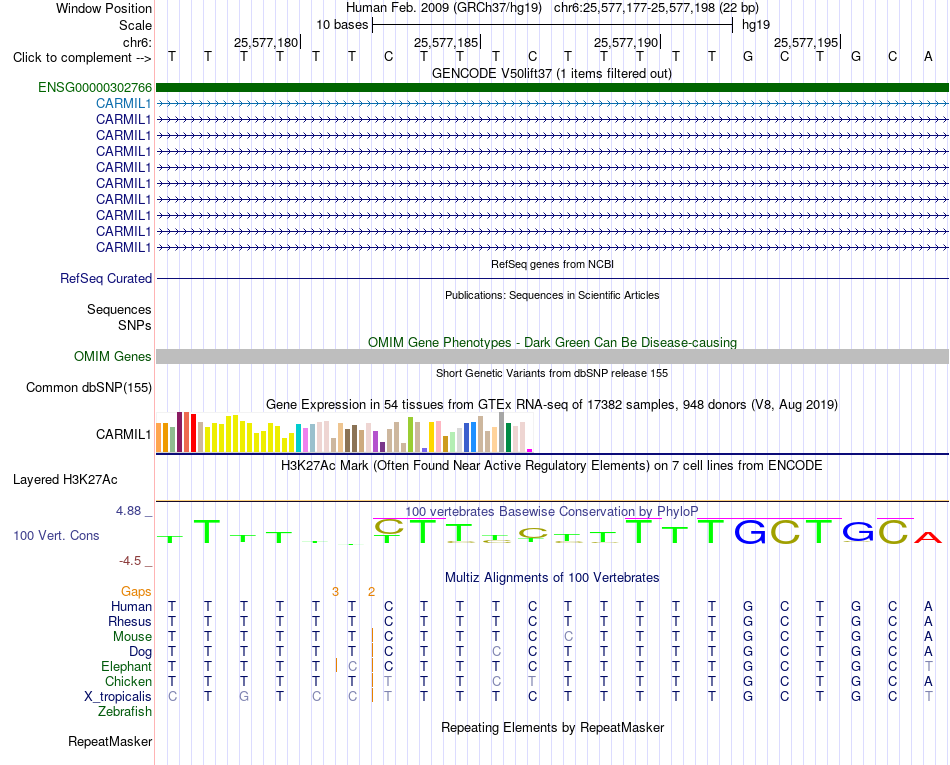Viewport: 950px width, 765px height.
Task: Open the GTEx expression bar chart for CARMIL1
Action: tap(344, 432)
